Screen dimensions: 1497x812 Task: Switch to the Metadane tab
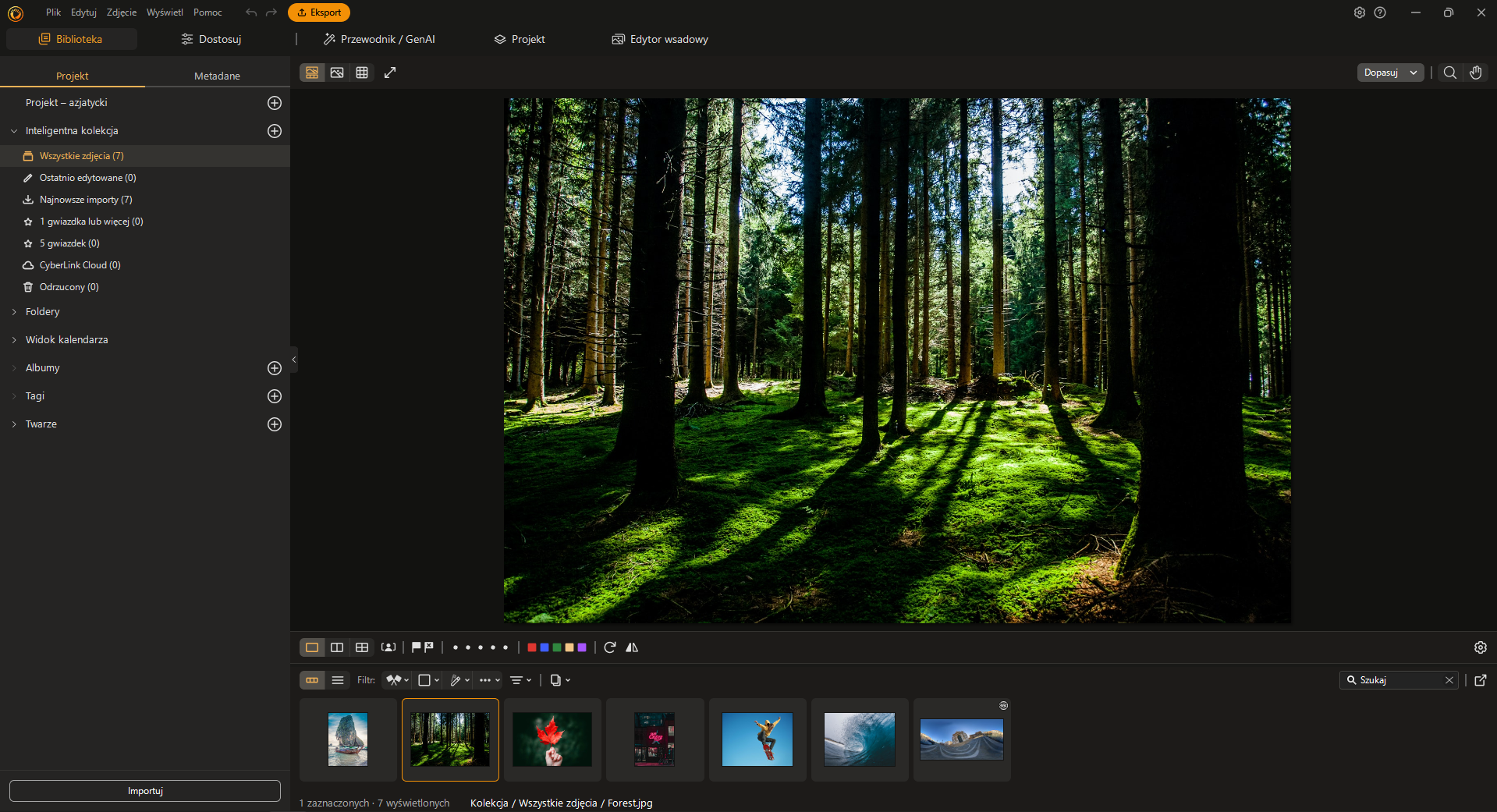tap(217, 76)
